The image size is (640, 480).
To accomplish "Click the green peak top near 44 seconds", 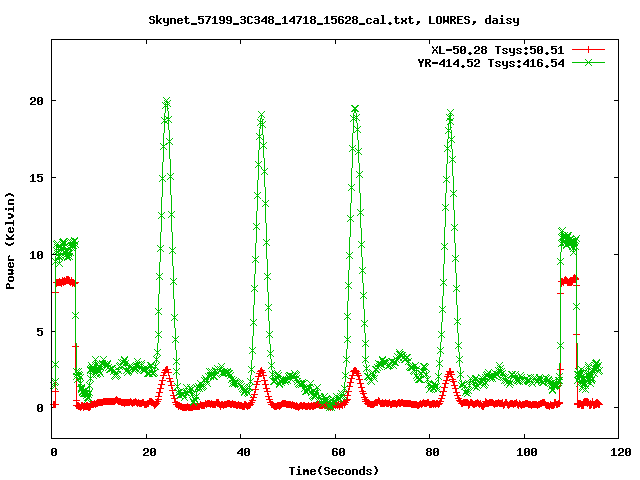I will pyautogui.click(x=261, y=116).
